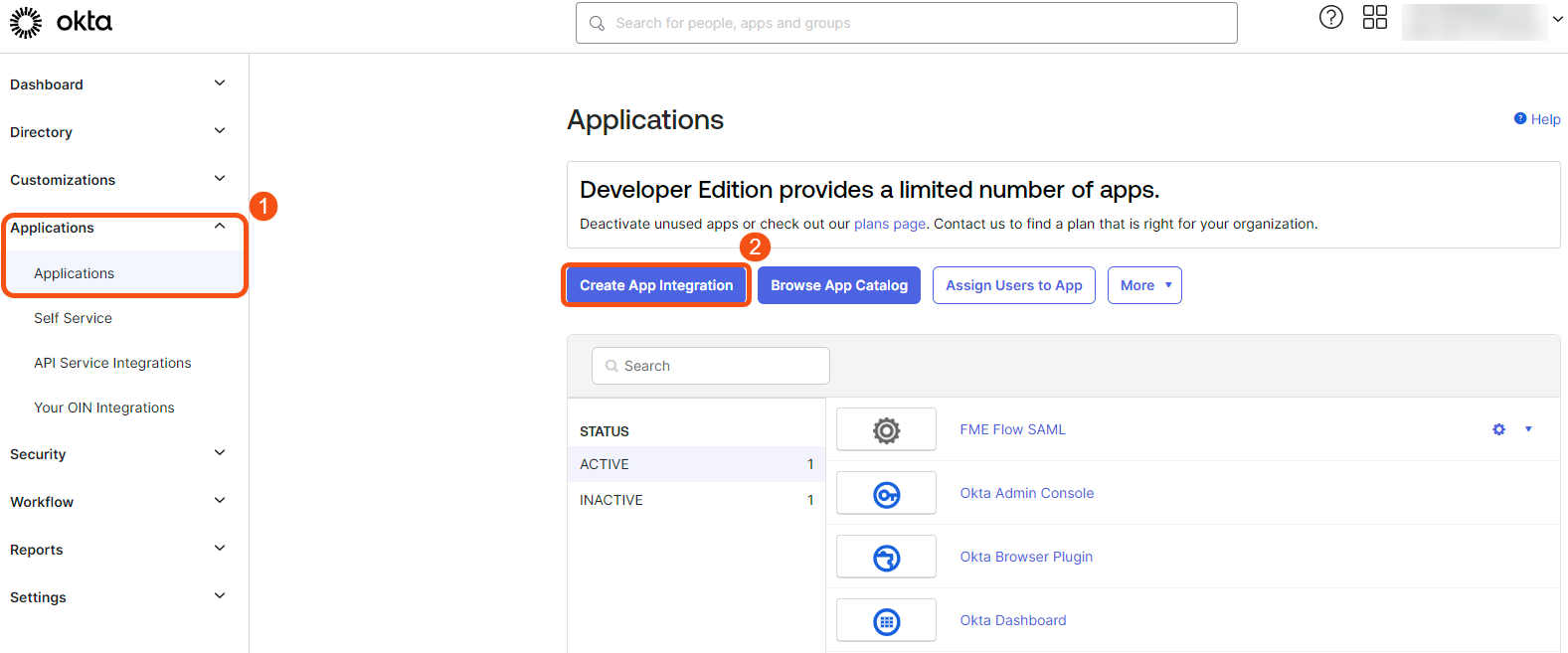Click the Okta Browser Plugin app icon
The image size is (1568, 653).
point(886,557)
